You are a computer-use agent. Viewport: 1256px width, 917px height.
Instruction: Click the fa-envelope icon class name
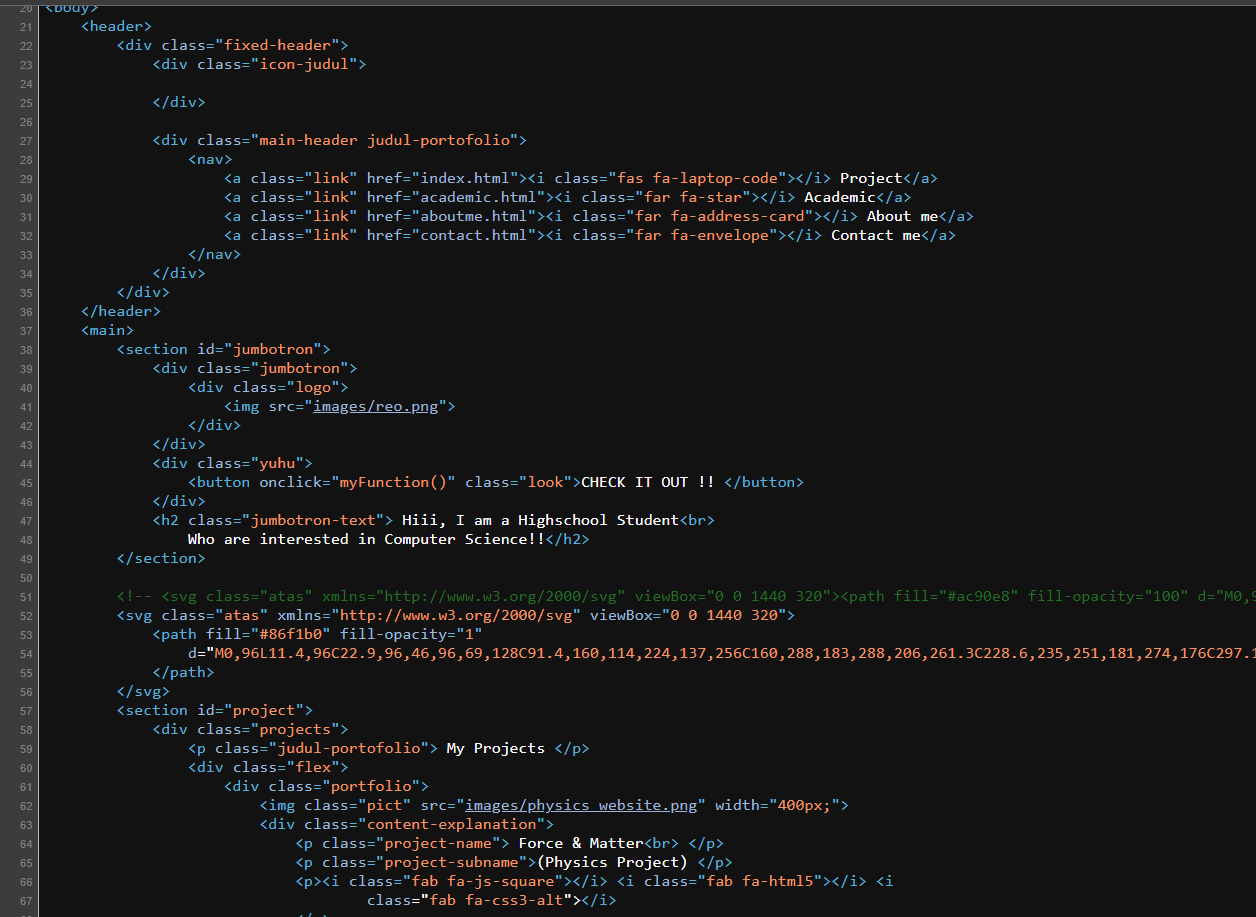coord(722,235)
